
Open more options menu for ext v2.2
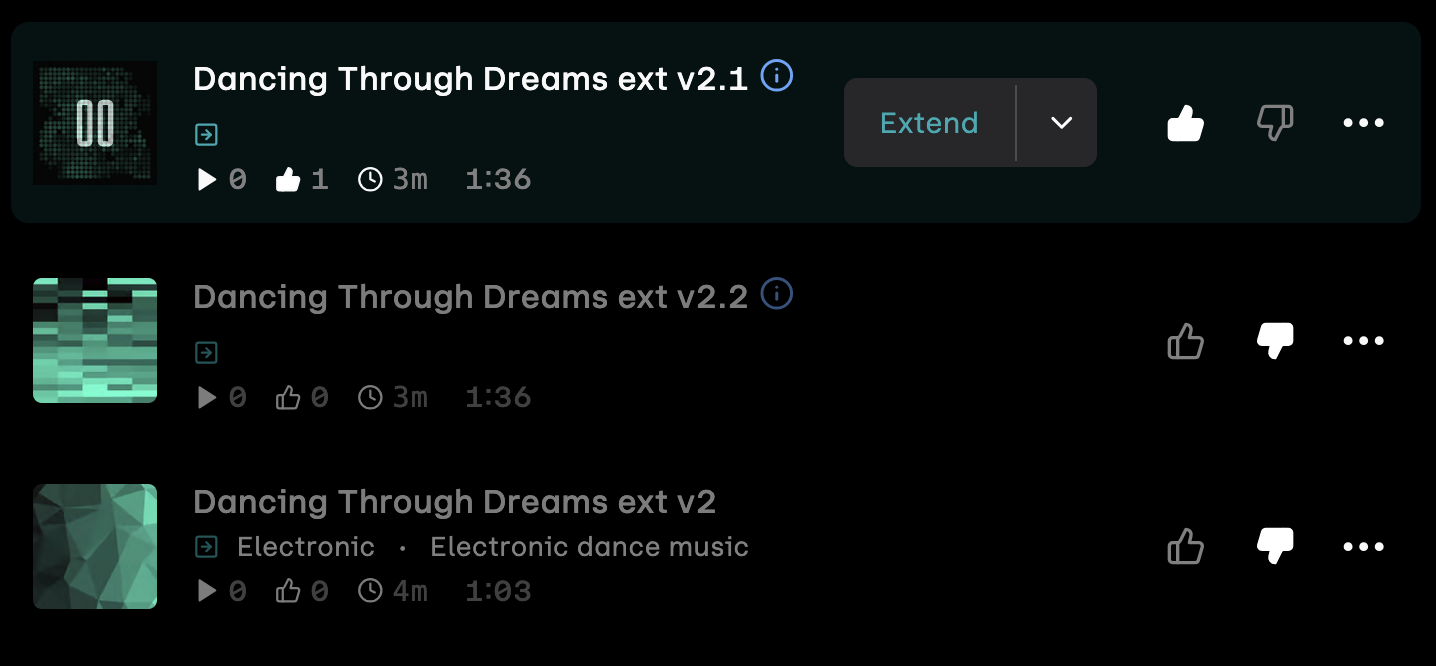click(1363, 341)
